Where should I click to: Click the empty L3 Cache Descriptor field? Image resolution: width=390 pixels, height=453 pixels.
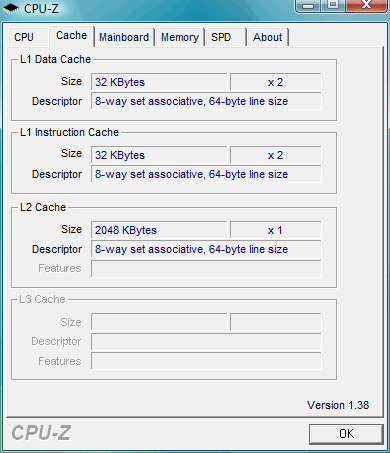pos(206,341)
